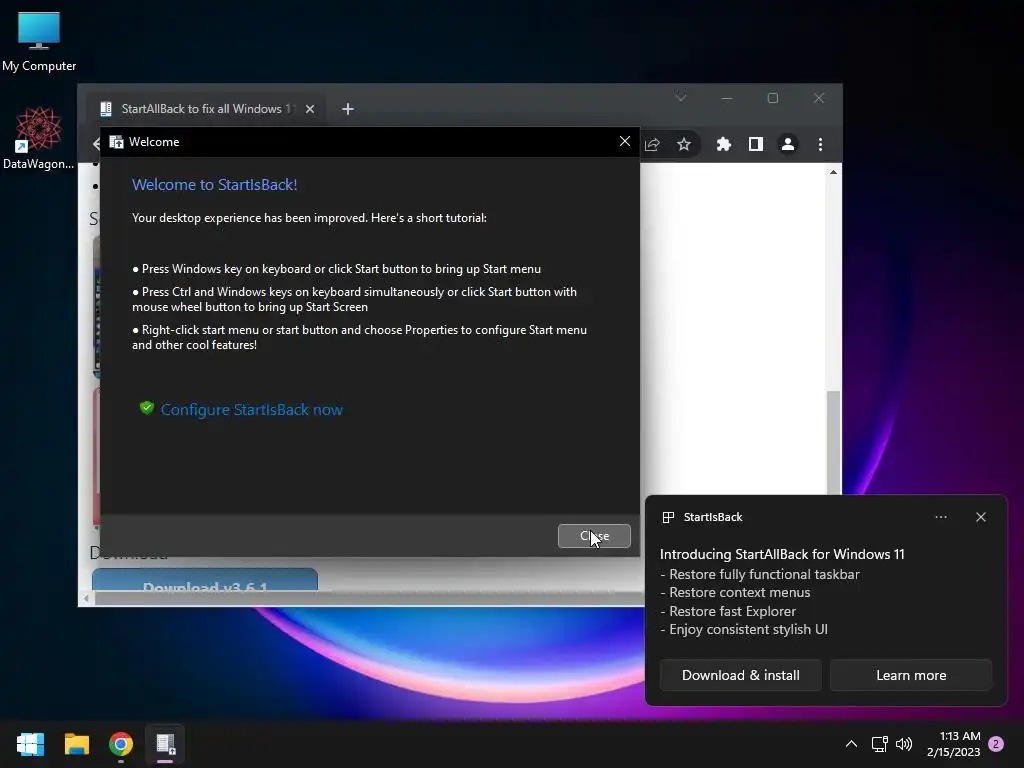Open the DataWagon desktop shortcut
The image size is (1024, 768).
38,138
